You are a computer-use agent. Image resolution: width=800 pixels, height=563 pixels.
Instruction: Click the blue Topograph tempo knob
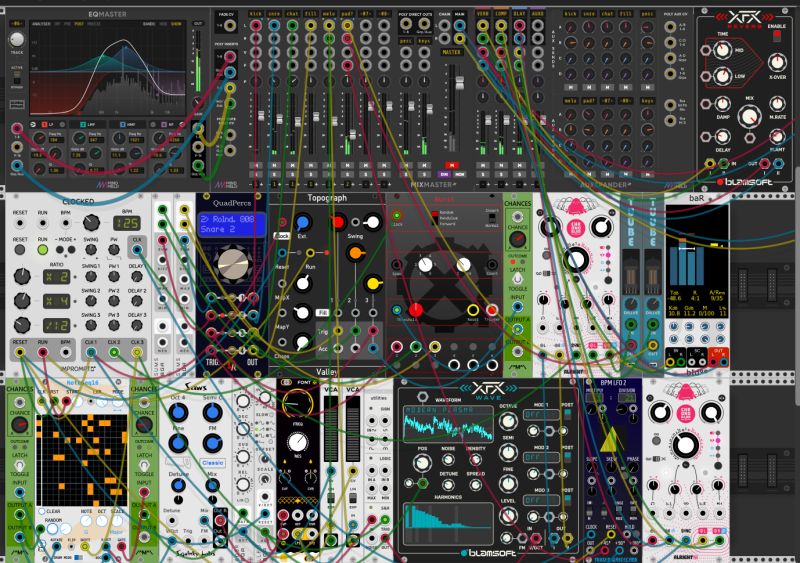[303, 223]
